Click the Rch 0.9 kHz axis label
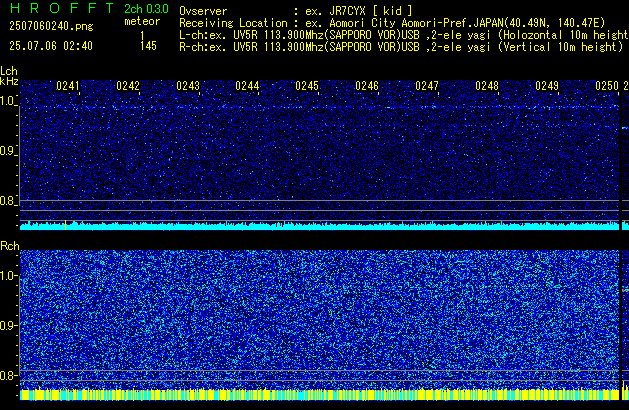This screenshot has width=629, height=410. click(8, 325)
